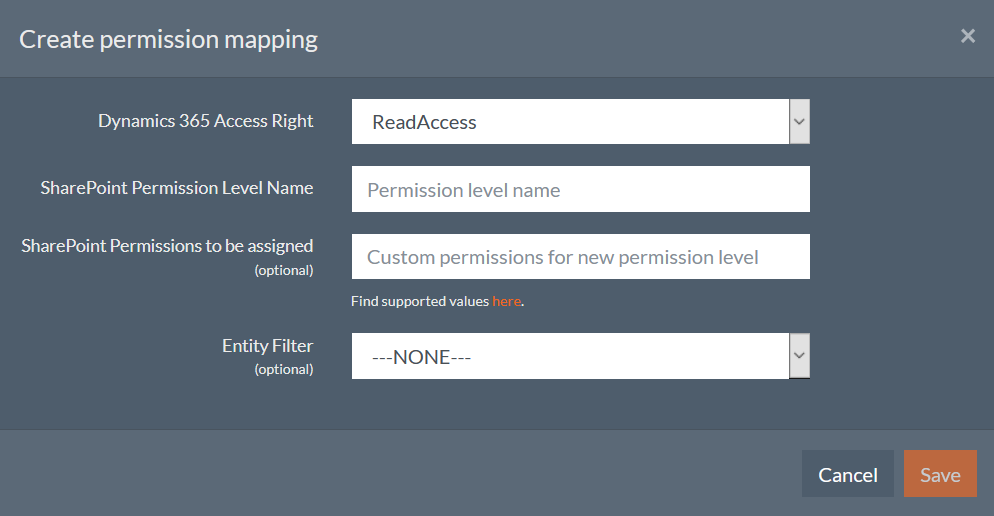This screenshot has height=516, width=994.
Task: Click the SharePoint Permissions to be assigned label
Action: click(x=167, y=246)
